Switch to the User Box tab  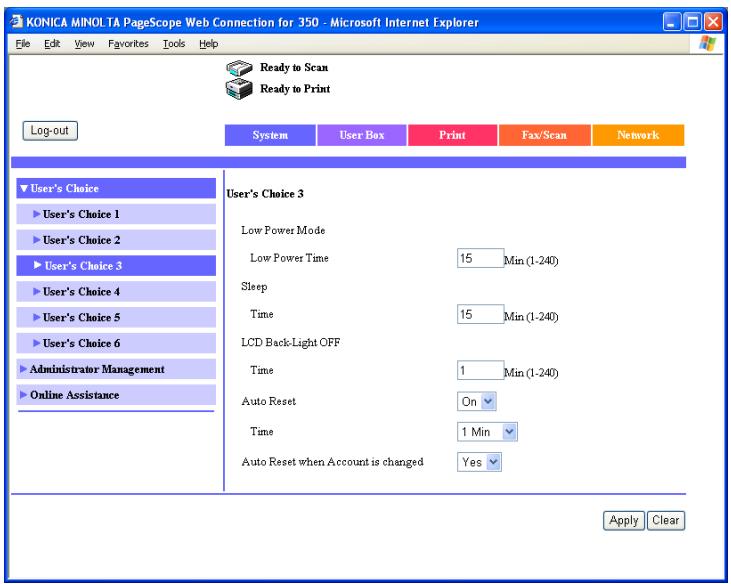click(362, 135)
